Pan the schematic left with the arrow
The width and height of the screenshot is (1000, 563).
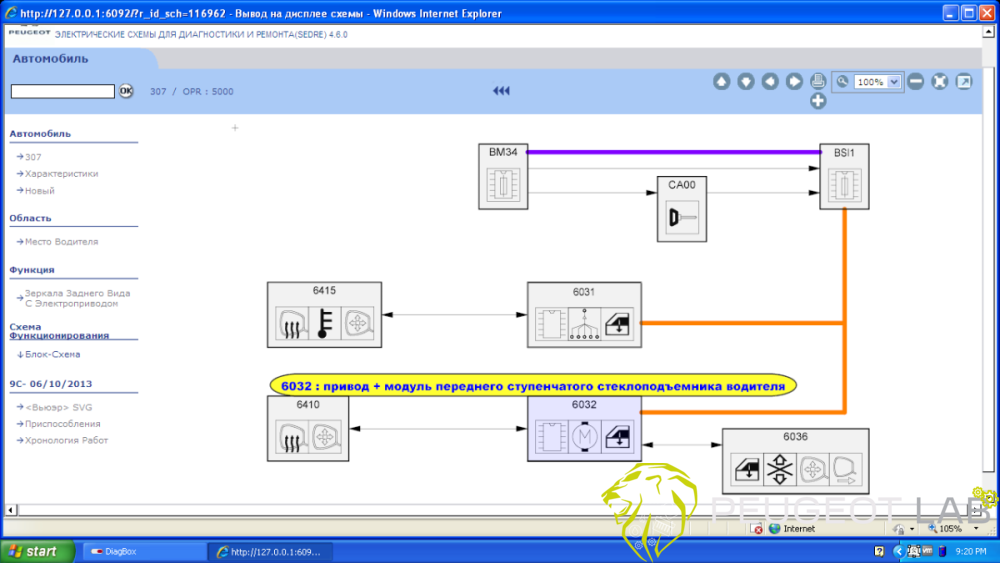pyautogui.click(x=769, y=82)
